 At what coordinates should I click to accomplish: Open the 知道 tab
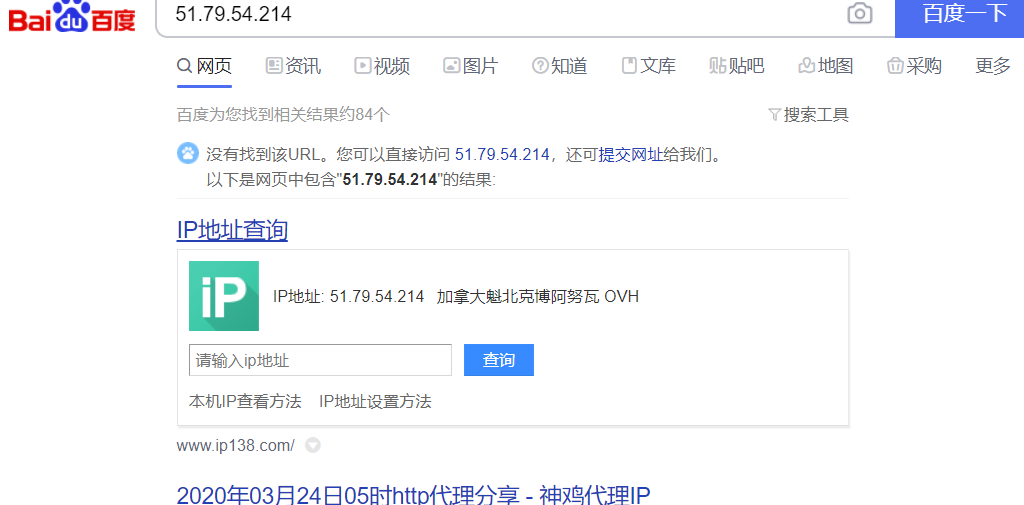click(x=560, y=65)
